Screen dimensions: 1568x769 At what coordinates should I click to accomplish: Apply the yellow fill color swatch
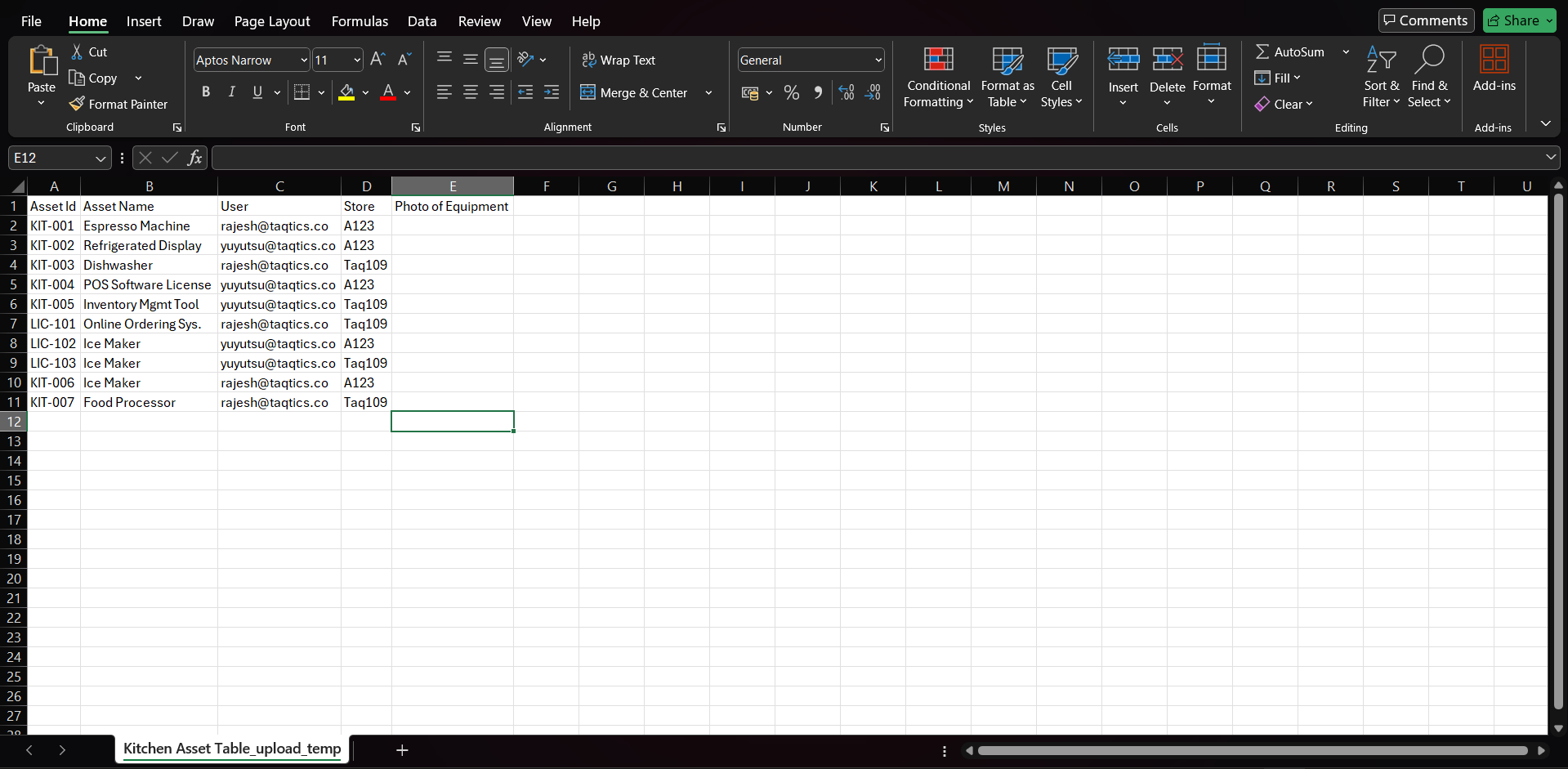click(x=346, y=92)
